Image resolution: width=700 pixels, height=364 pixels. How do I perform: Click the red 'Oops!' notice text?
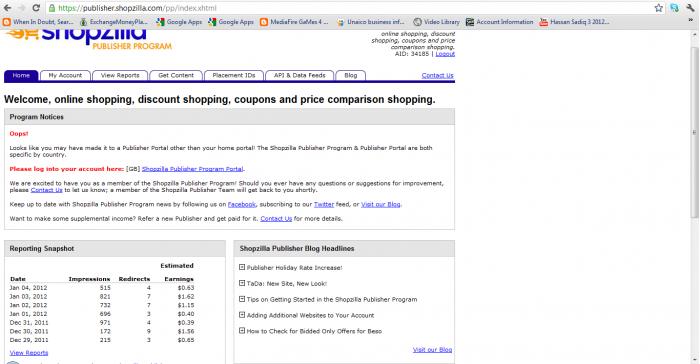tap(19, 134)
